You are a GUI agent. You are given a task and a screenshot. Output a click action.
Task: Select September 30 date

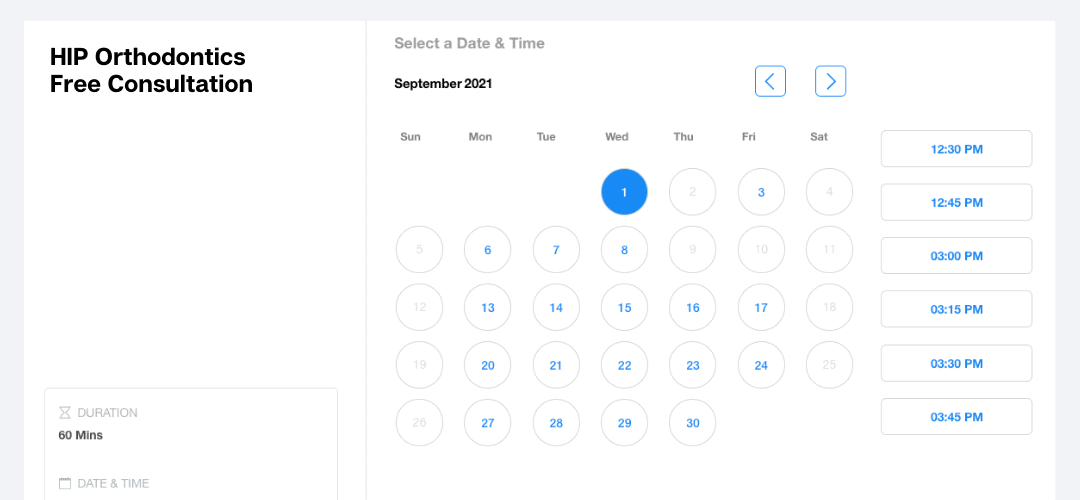(693, 423)
